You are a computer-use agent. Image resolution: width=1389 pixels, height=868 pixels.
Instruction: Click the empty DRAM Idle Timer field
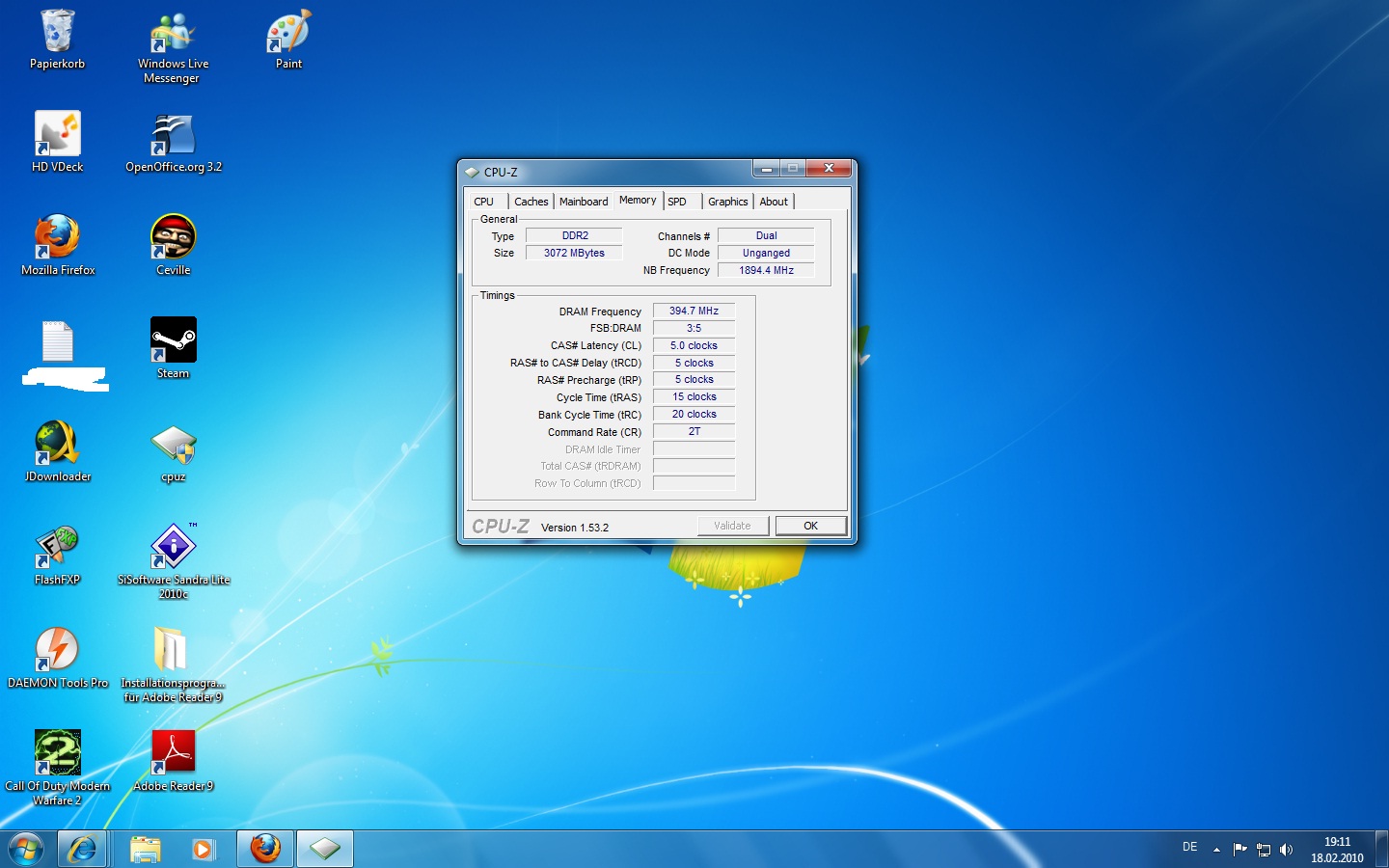pos(694,448)
